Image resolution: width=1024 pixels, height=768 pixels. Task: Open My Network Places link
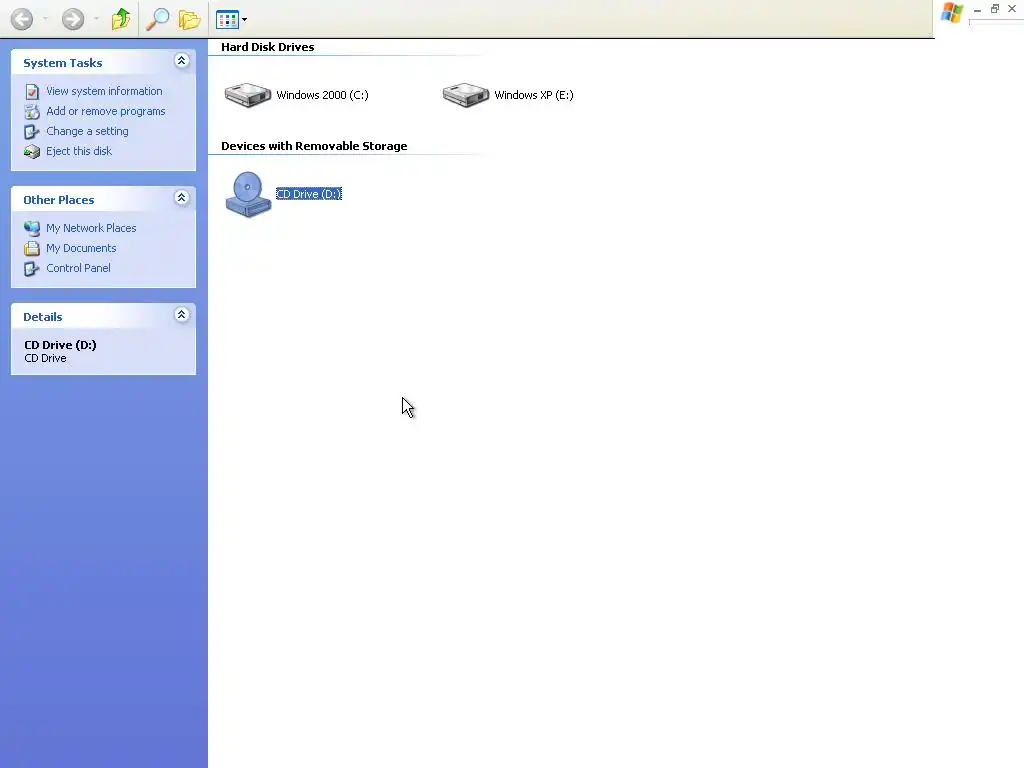click(91, 228)
